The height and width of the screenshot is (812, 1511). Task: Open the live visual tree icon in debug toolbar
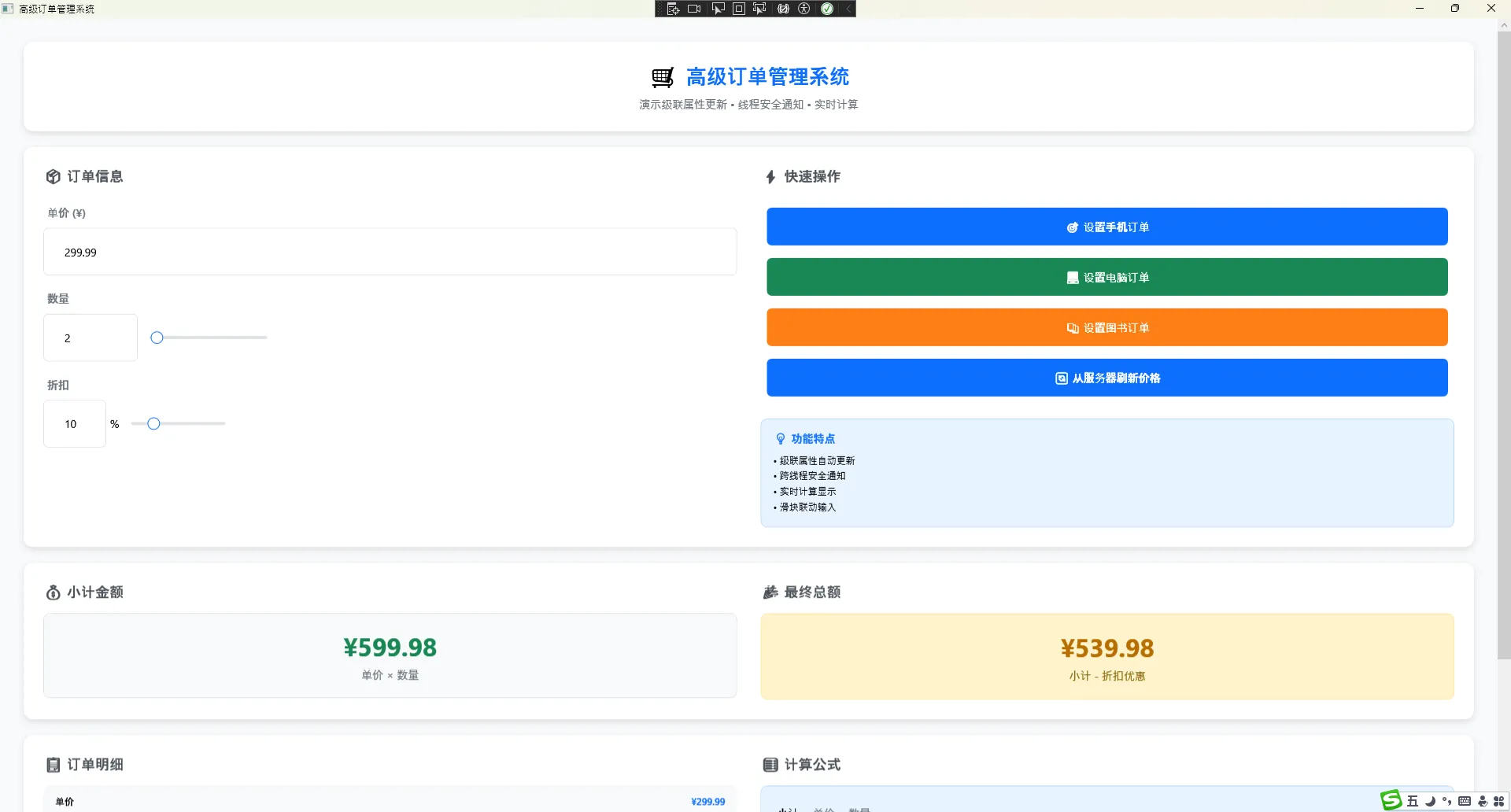[x=673, y=9]
